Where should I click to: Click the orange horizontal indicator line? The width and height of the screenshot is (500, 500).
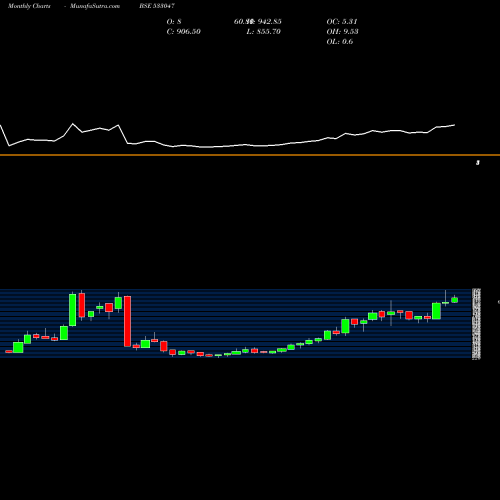[250, 155]
